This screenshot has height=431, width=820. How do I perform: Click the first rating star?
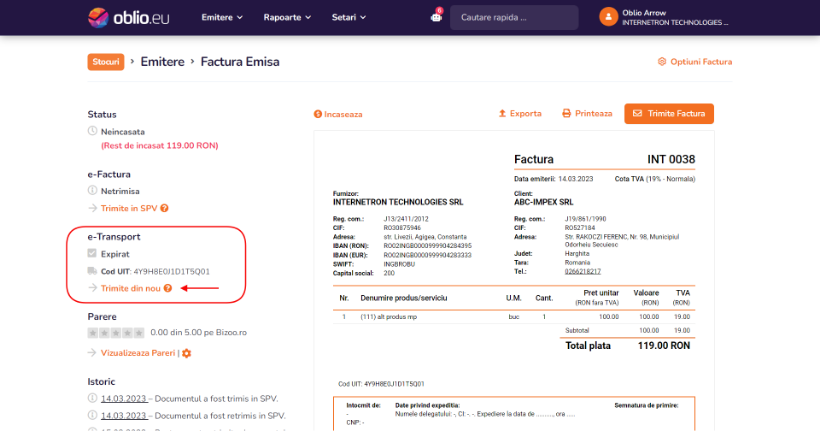(x=93, y=333)
